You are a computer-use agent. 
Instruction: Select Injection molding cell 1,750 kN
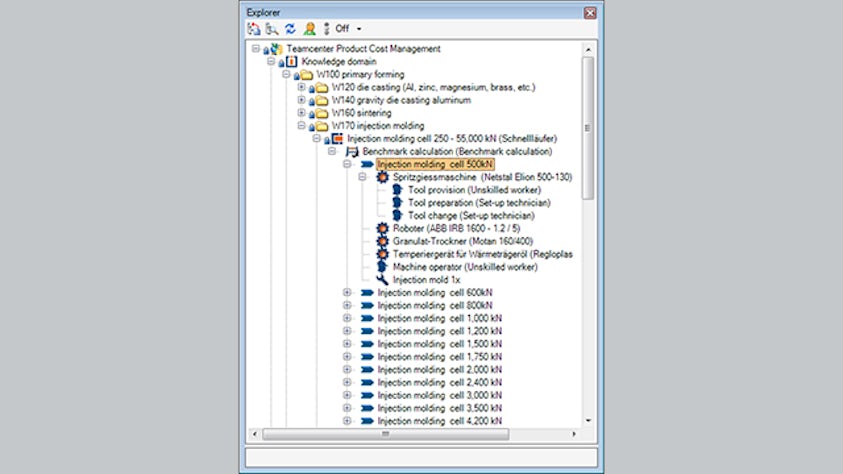point(439,357)
